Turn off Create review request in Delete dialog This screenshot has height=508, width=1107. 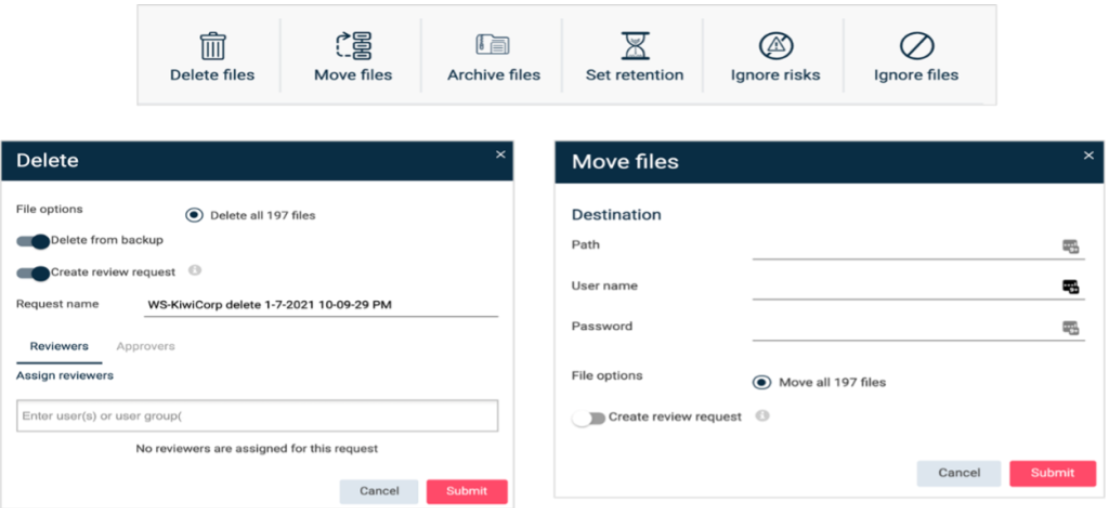(x=33, y=273)
